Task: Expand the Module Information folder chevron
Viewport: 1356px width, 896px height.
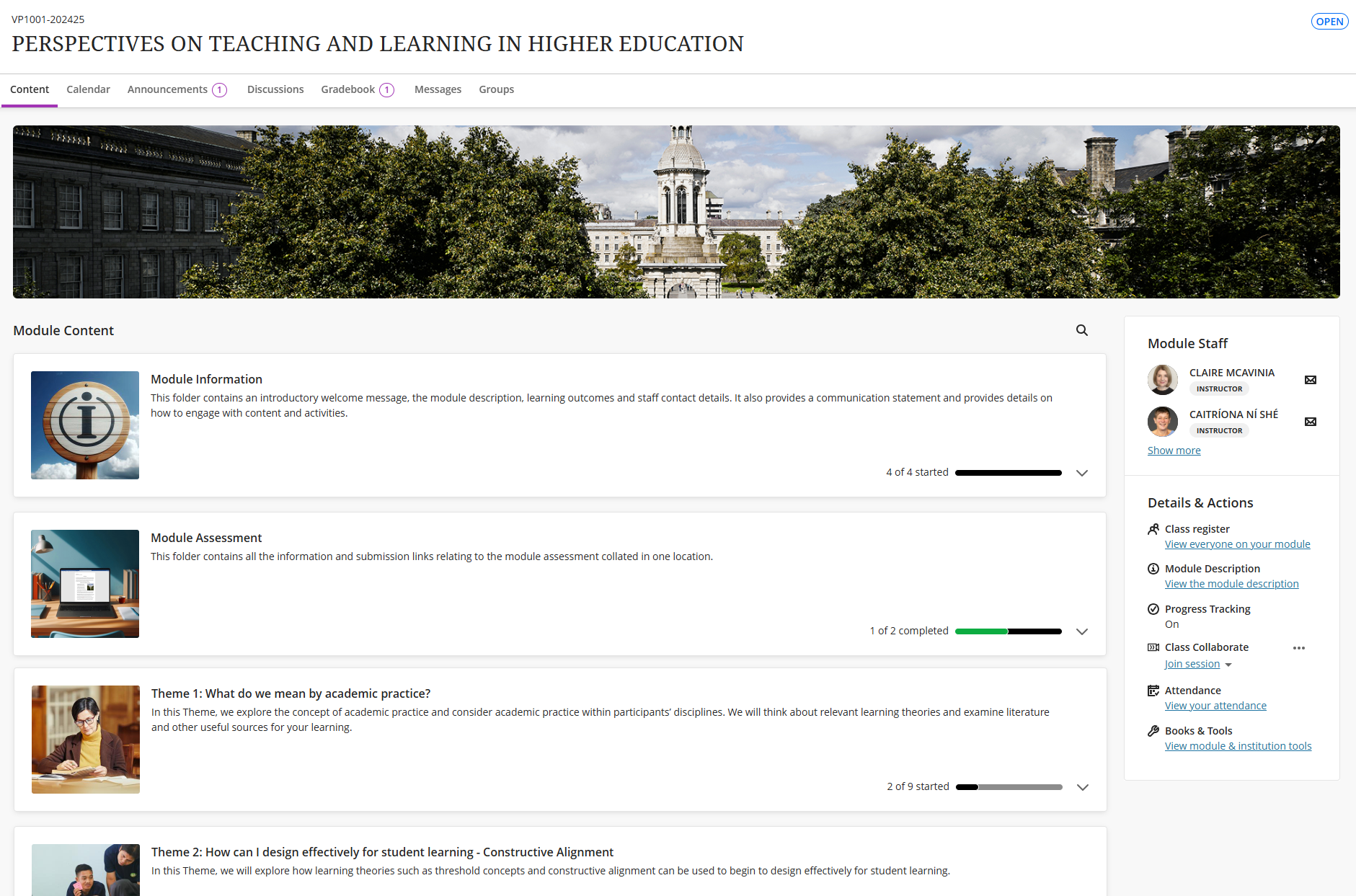Action: pos(1081,473)
